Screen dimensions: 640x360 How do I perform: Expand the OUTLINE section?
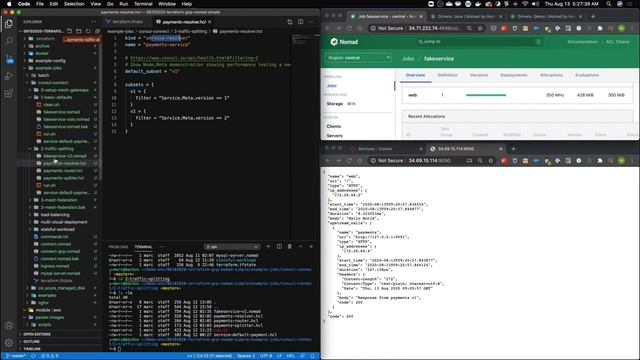tap(31, 341)
